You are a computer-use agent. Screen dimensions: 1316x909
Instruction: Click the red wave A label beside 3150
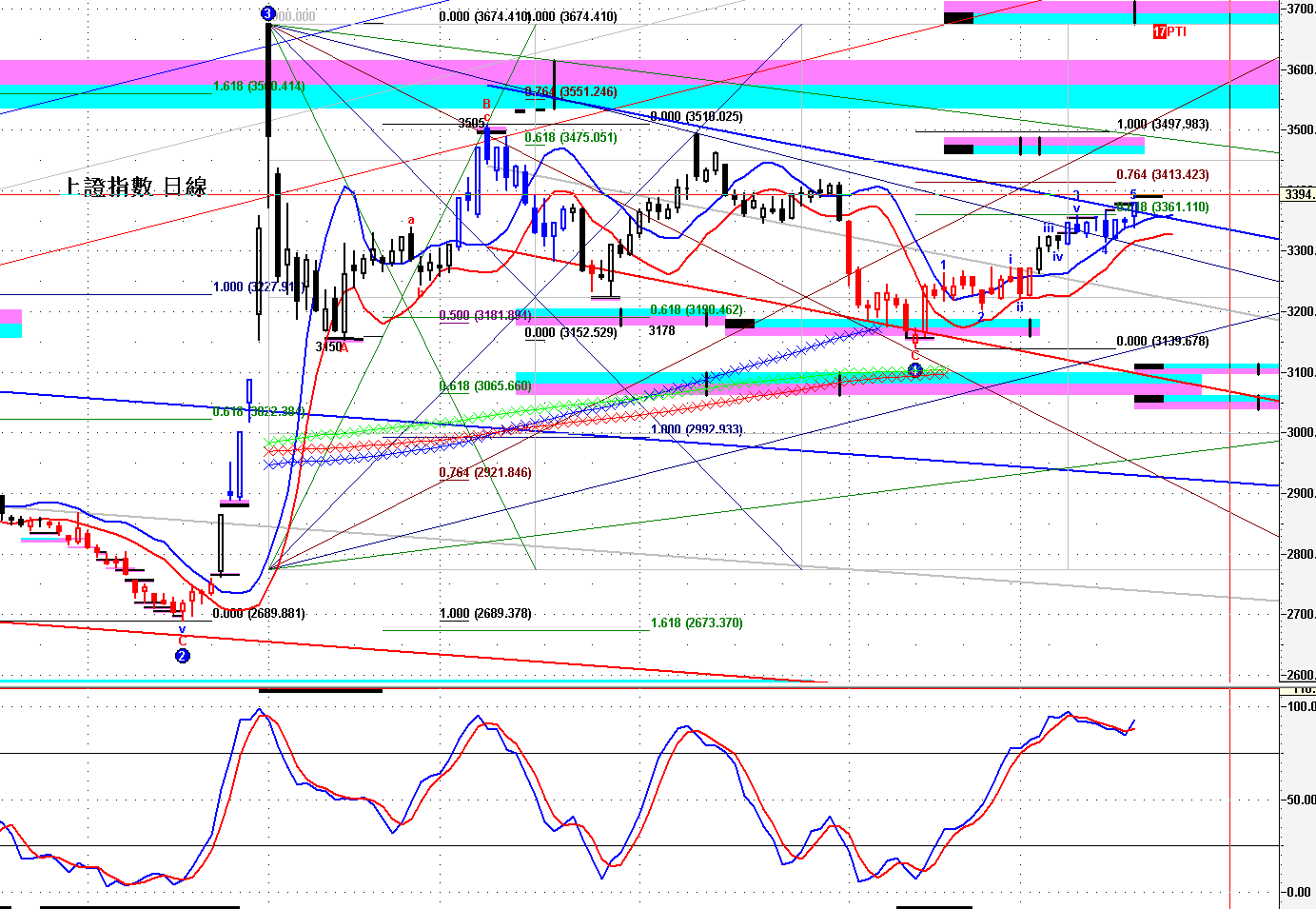[x=345, y=347]
